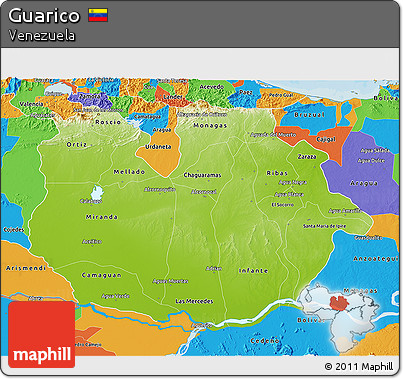Screen dimensions: 403x379
Task: Select the Arismendi label
Action: click(x=26, y=268)
